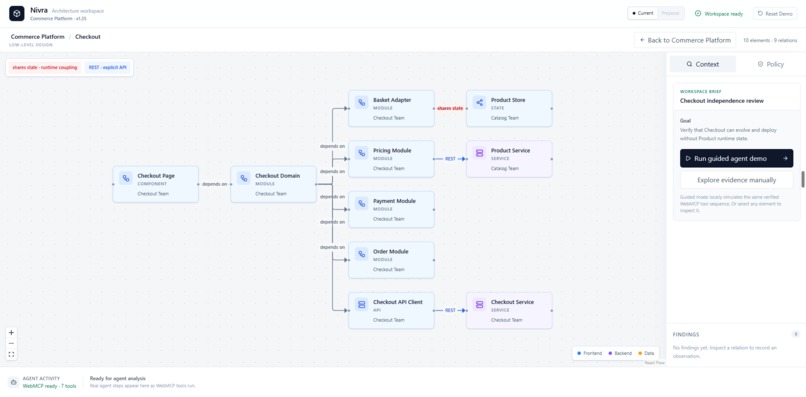806x397 pixels.
Task: Click the Backend legend entry
Action: click(x=620, y=353)
